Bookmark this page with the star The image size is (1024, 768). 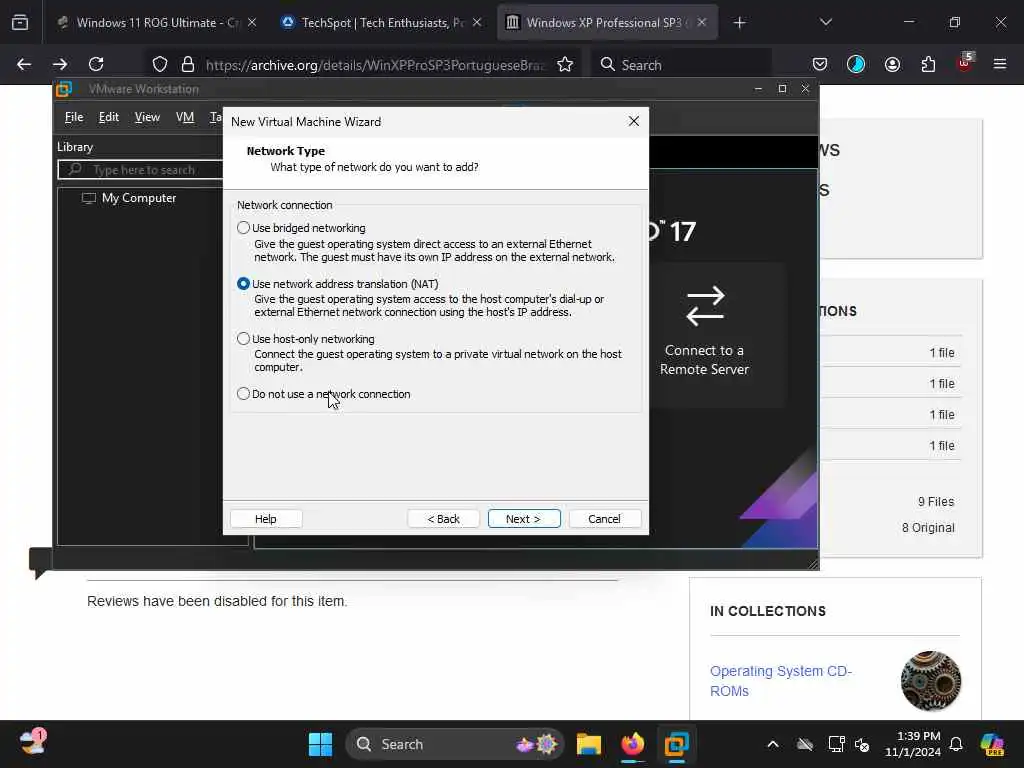(565, 64)
